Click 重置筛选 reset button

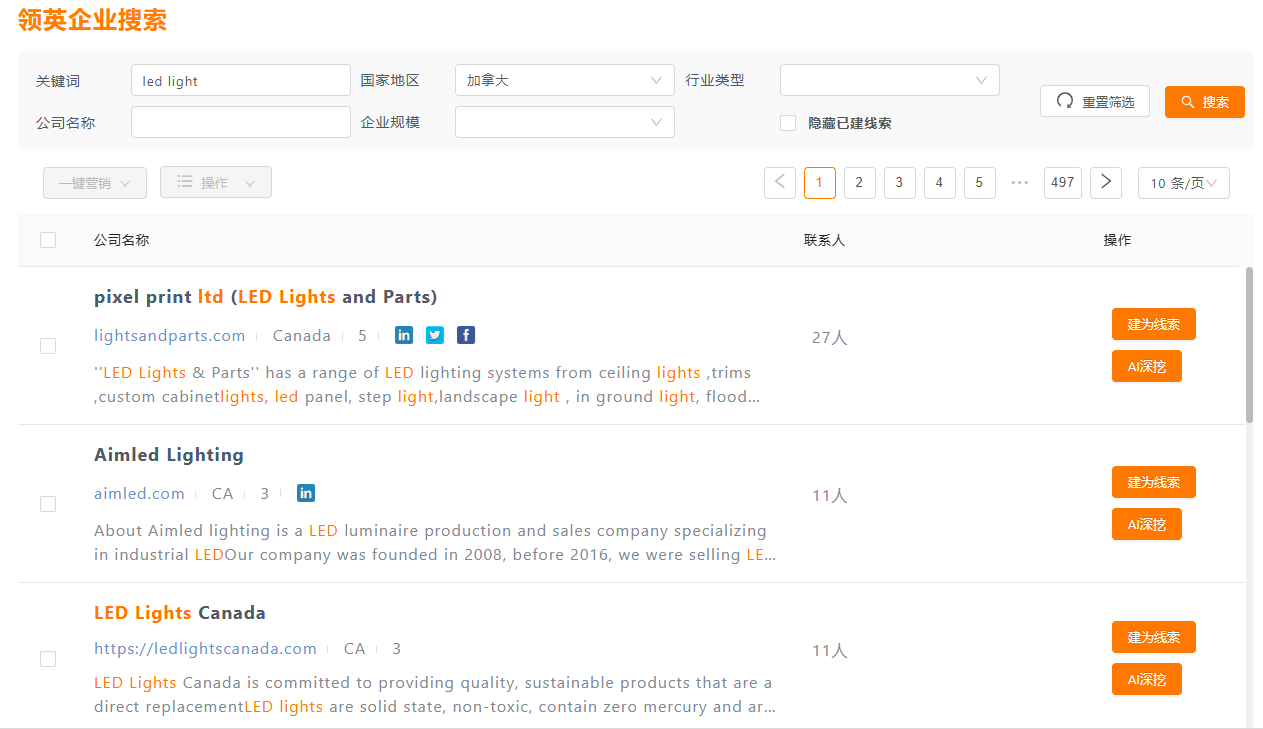(1095, 101)
